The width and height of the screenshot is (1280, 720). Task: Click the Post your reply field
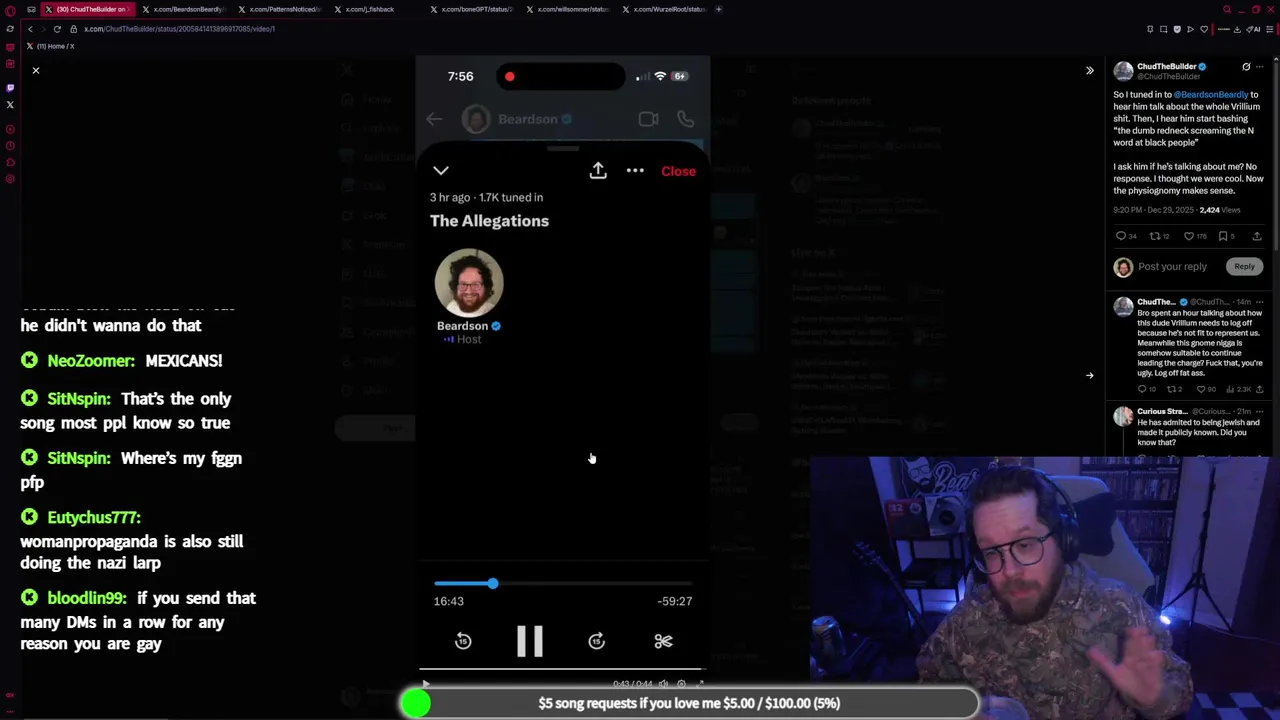click(x=1172, y=267)
